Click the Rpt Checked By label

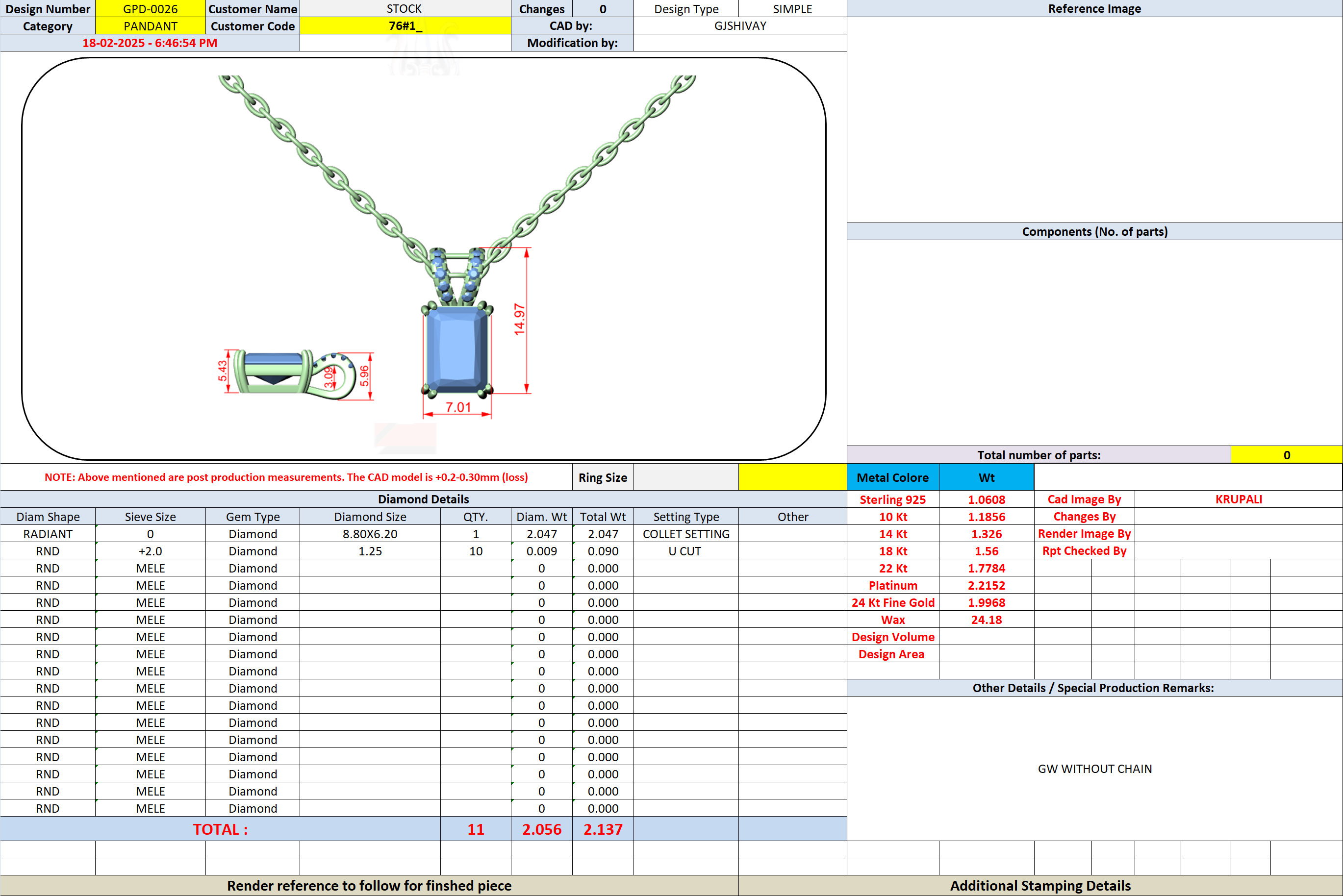(1084, 551)
